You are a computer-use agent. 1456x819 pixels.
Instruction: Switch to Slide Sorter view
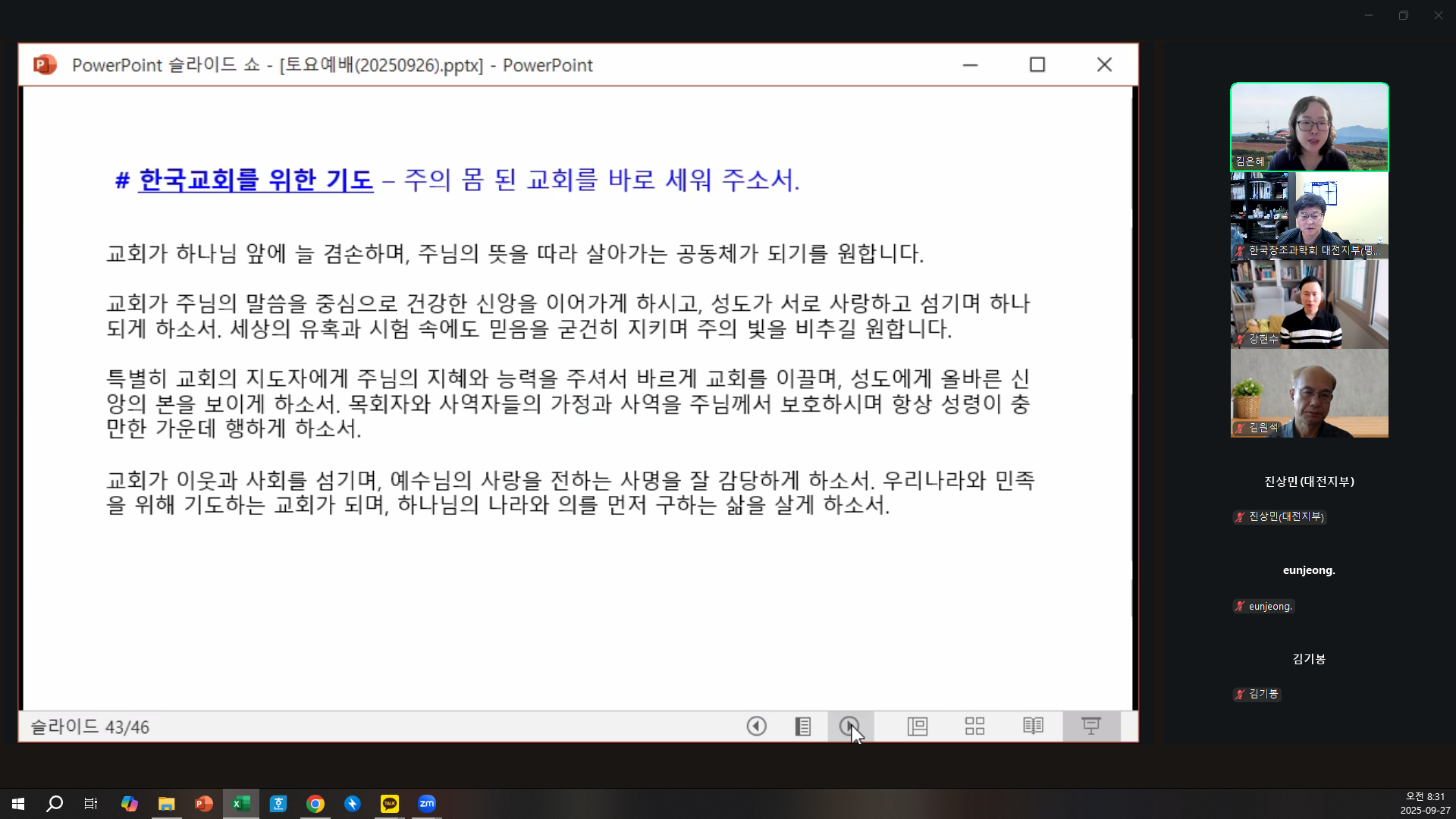[x=974, y=726]
